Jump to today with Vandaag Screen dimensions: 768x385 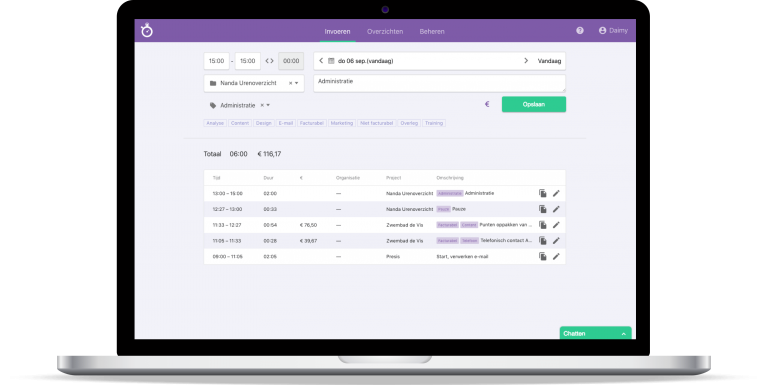tap(549, 61)
